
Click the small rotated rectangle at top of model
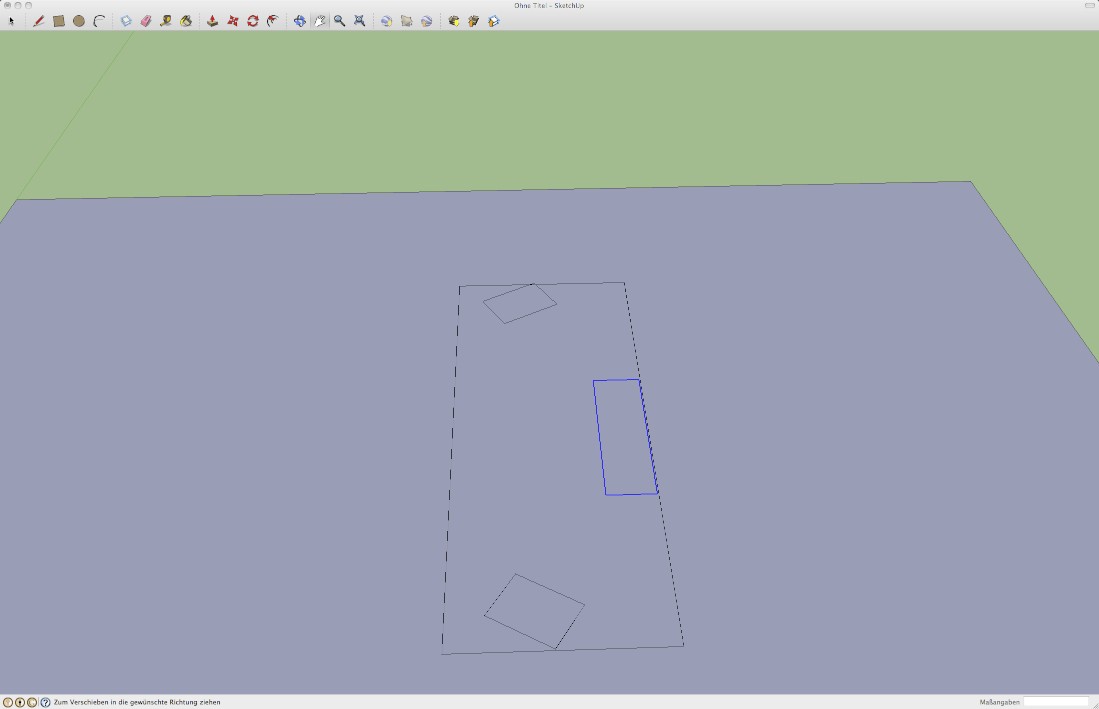[519, 303]
